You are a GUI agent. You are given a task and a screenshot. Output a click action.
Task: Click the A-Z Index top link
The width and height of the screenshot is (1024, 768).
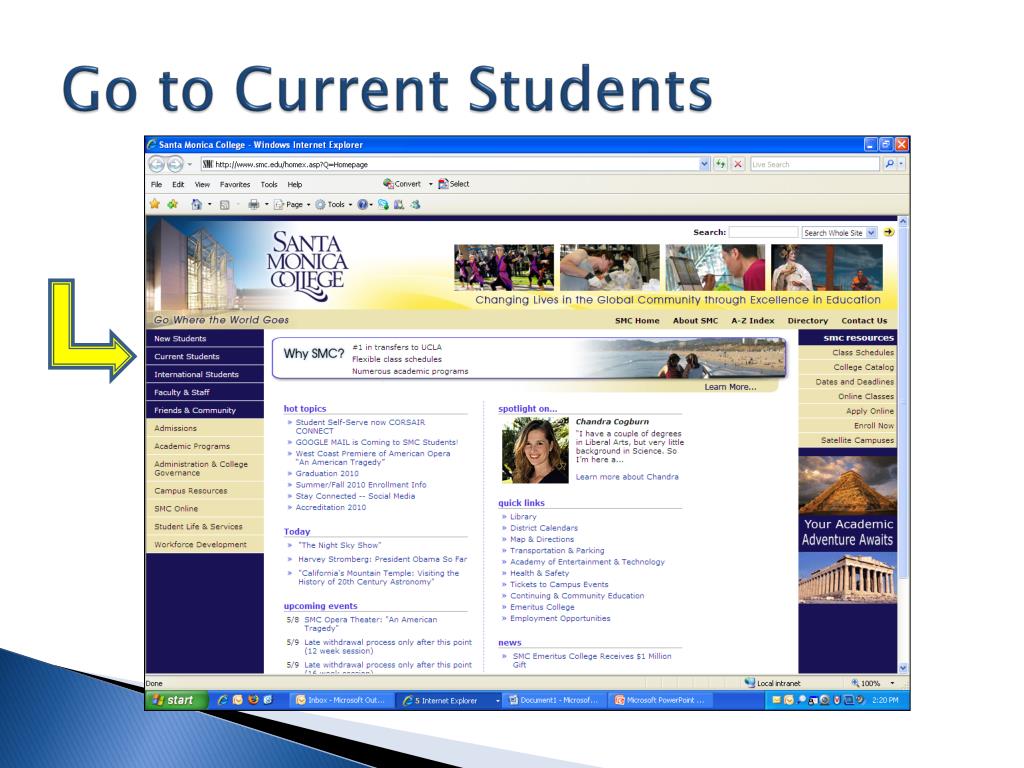tap(752, 321)
